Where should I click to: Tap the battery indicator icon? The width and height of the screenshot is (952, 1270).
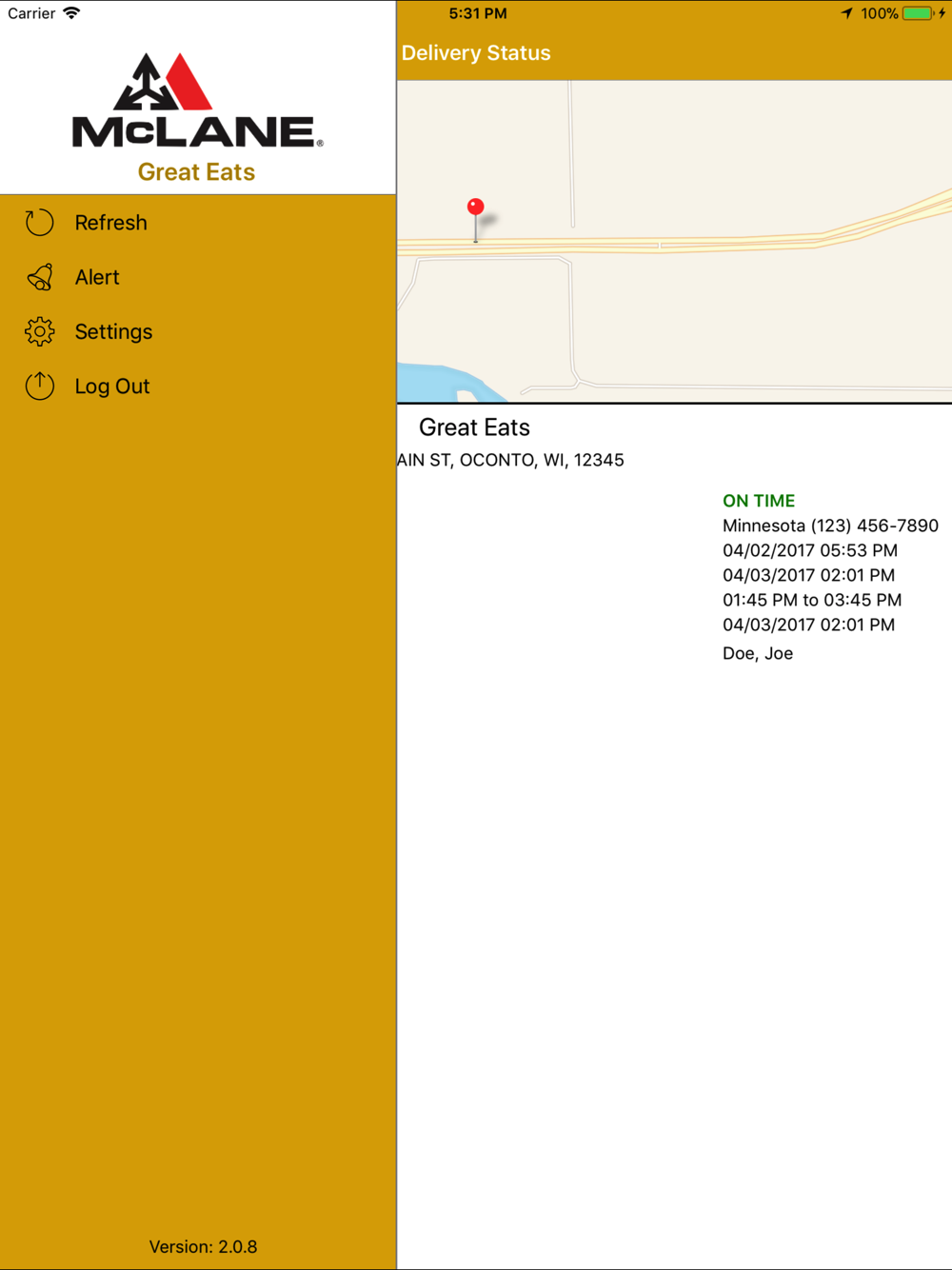tap(918, 13)
